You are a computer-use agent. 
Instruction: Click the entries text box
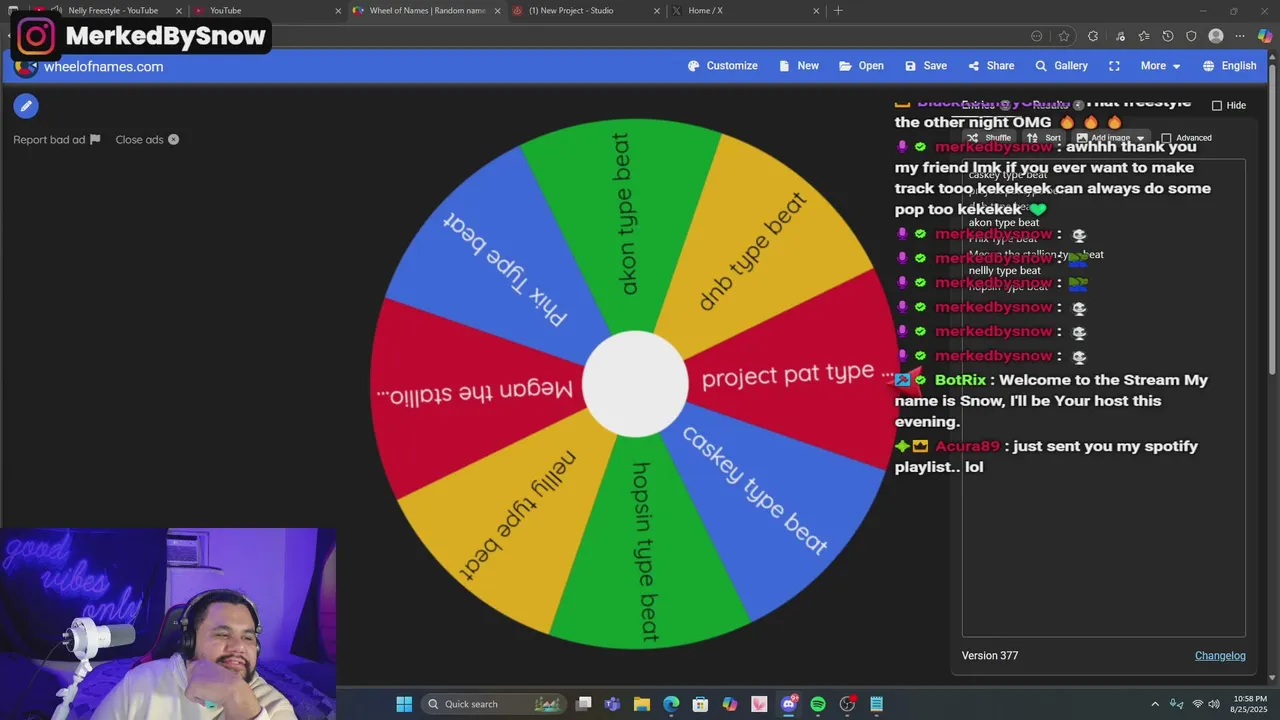[x=1103, y=398]
